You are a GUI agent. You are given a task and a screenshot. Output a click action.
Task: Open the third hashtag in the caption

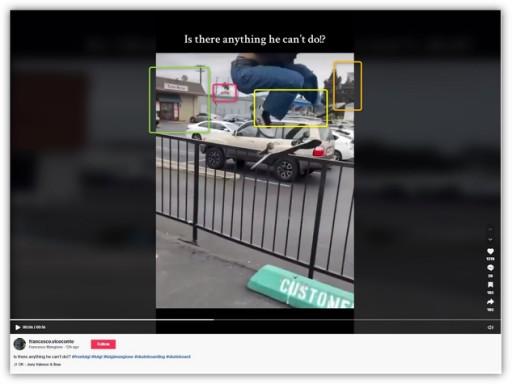tap(118, 357)
